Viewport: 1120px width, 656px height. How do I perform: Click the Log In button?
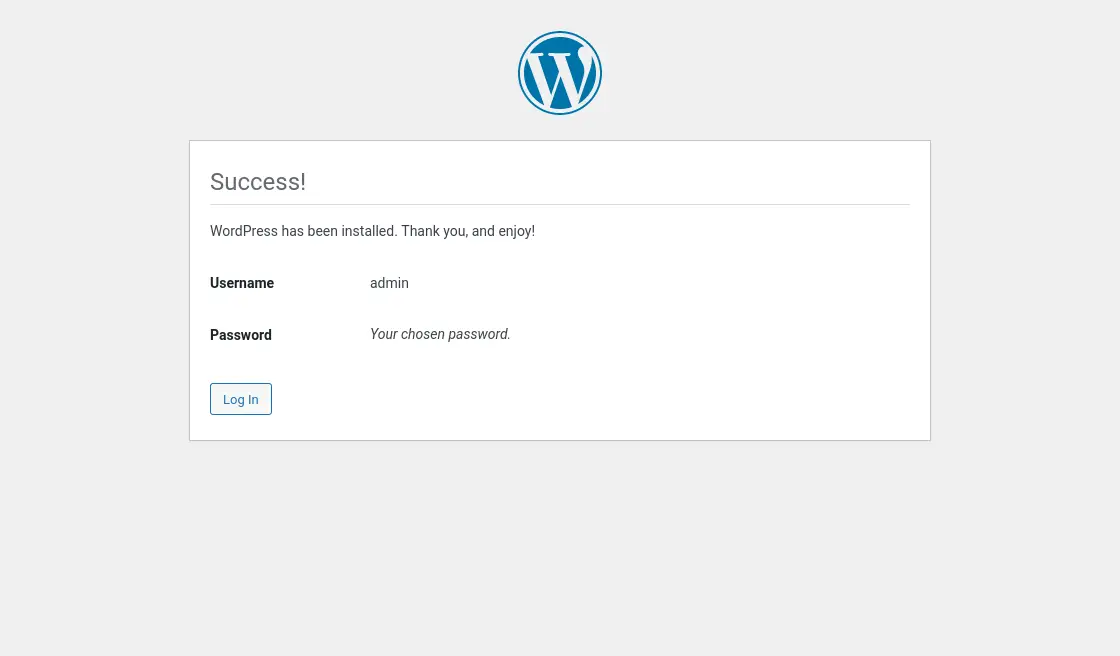pyautogui.click(x=241, y=399)
